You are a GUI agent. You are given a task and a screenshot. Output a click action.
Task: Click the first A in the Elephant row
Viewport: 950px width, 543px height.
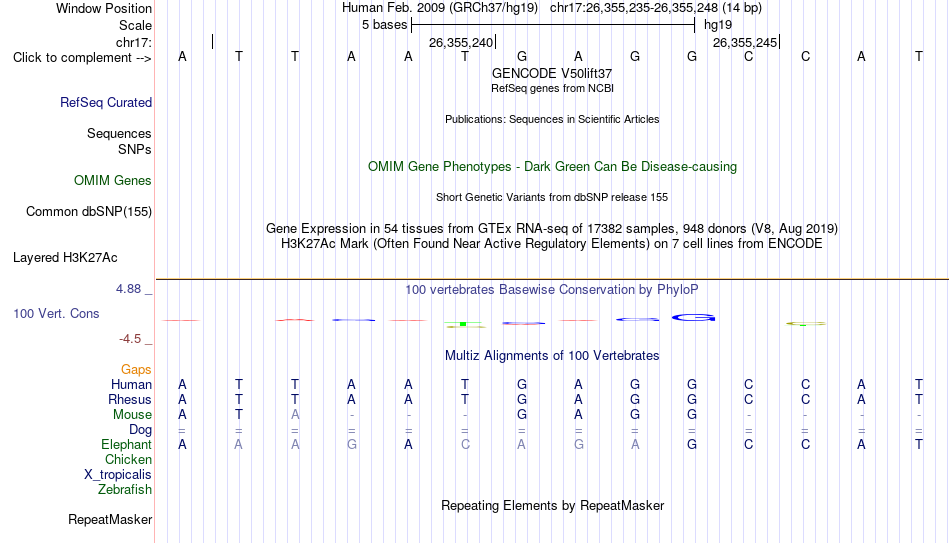pos(182,445)
